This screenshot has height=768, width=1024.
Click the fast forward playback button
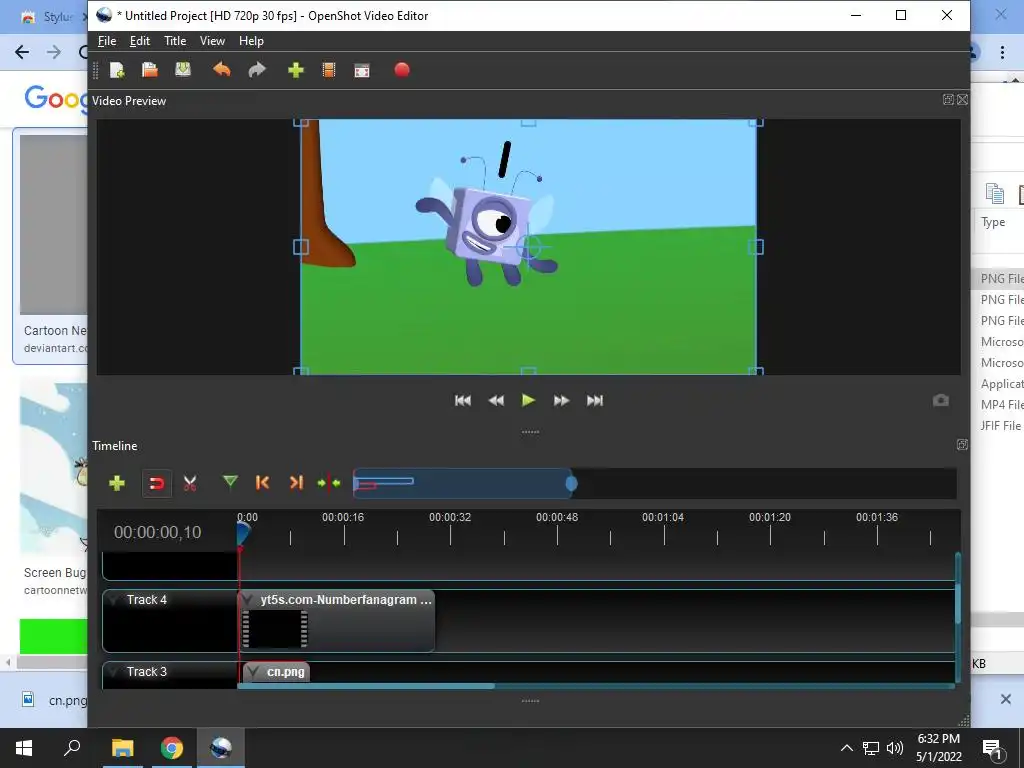562,400
